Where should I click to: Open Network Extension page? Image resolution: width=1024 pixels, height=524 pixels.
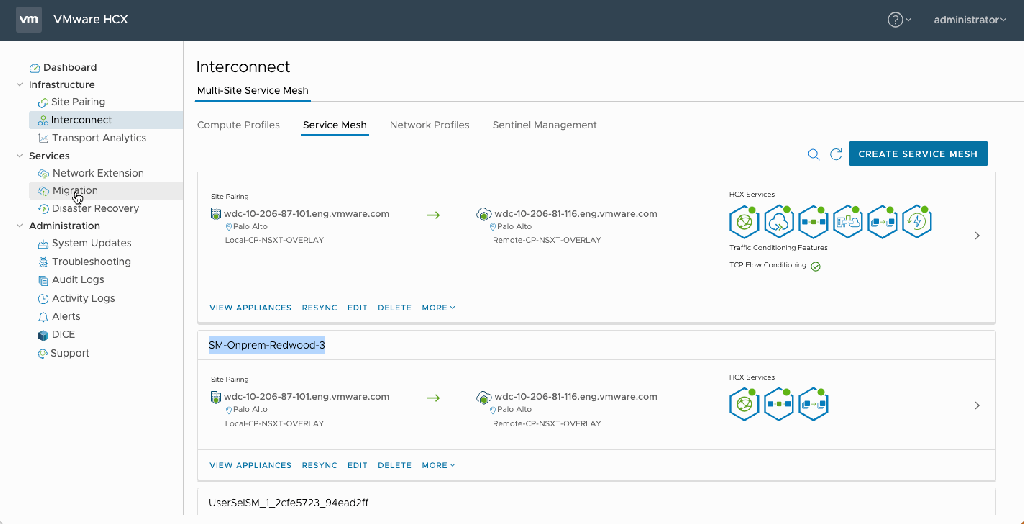97,173
